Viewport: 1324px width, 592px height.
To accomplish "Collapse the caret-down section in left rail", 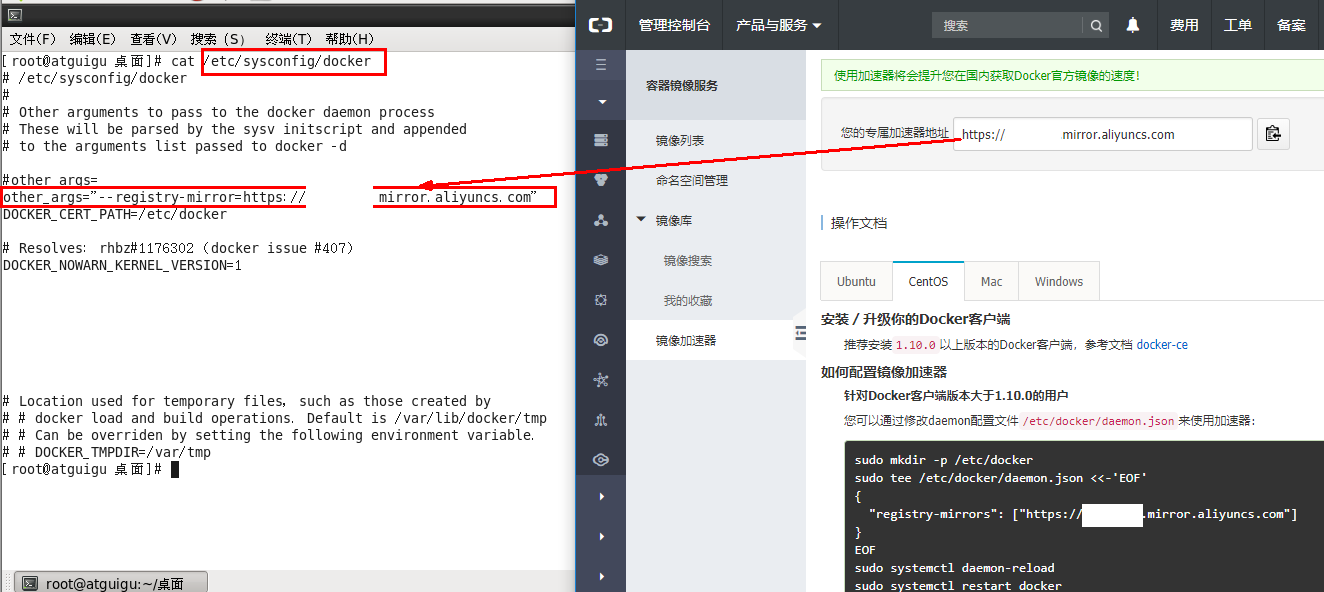I will (x=601, y=102).
